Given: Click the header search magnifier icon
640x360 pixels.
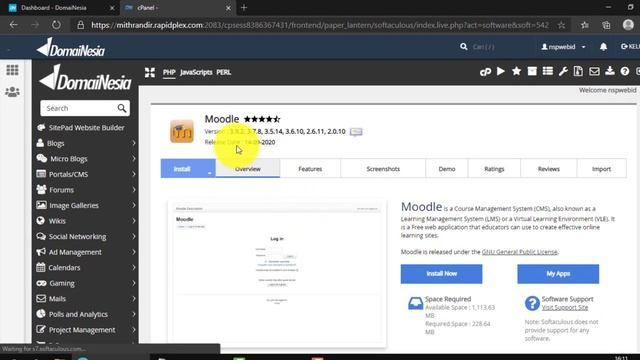Looking at the screenshot, I should coord(464,47).
